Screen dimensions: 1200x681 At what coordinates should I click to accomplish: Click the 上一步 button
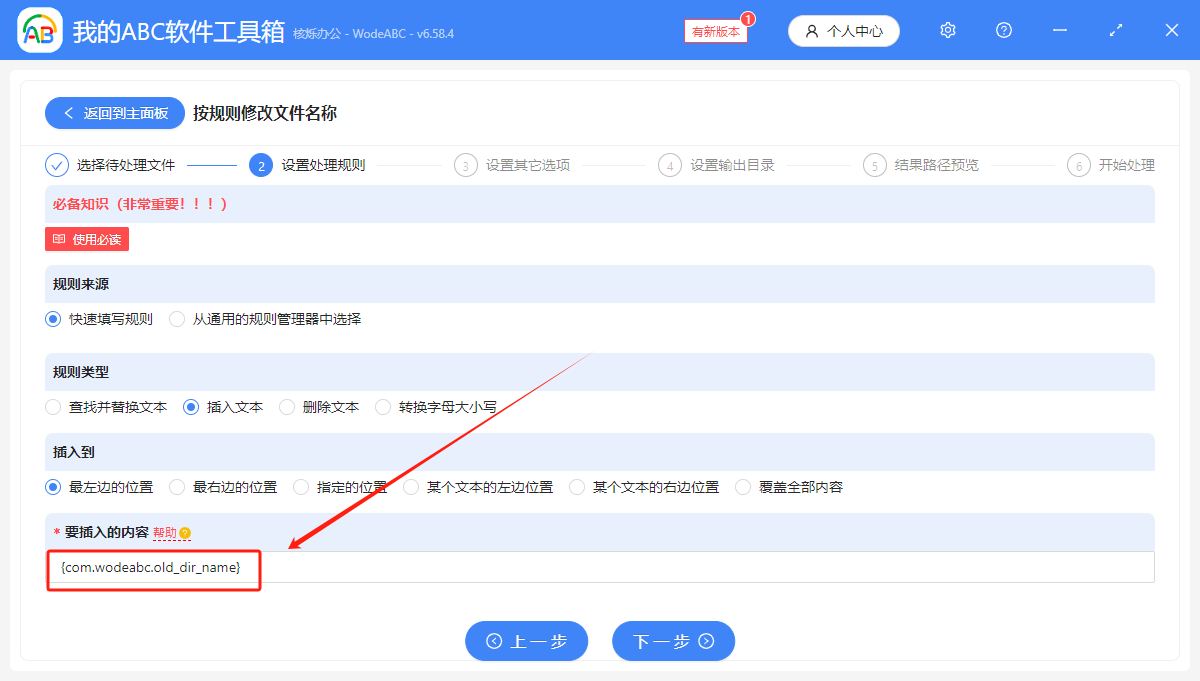pyautogui.click(x=527, y=641)
